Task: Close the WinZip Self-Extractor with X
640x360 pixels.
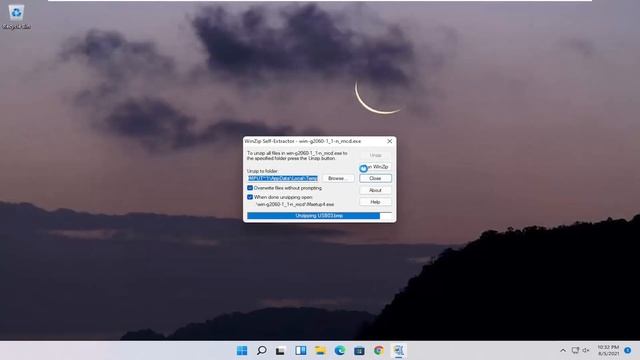Action: pyautogui.click(x=389, y=141)
